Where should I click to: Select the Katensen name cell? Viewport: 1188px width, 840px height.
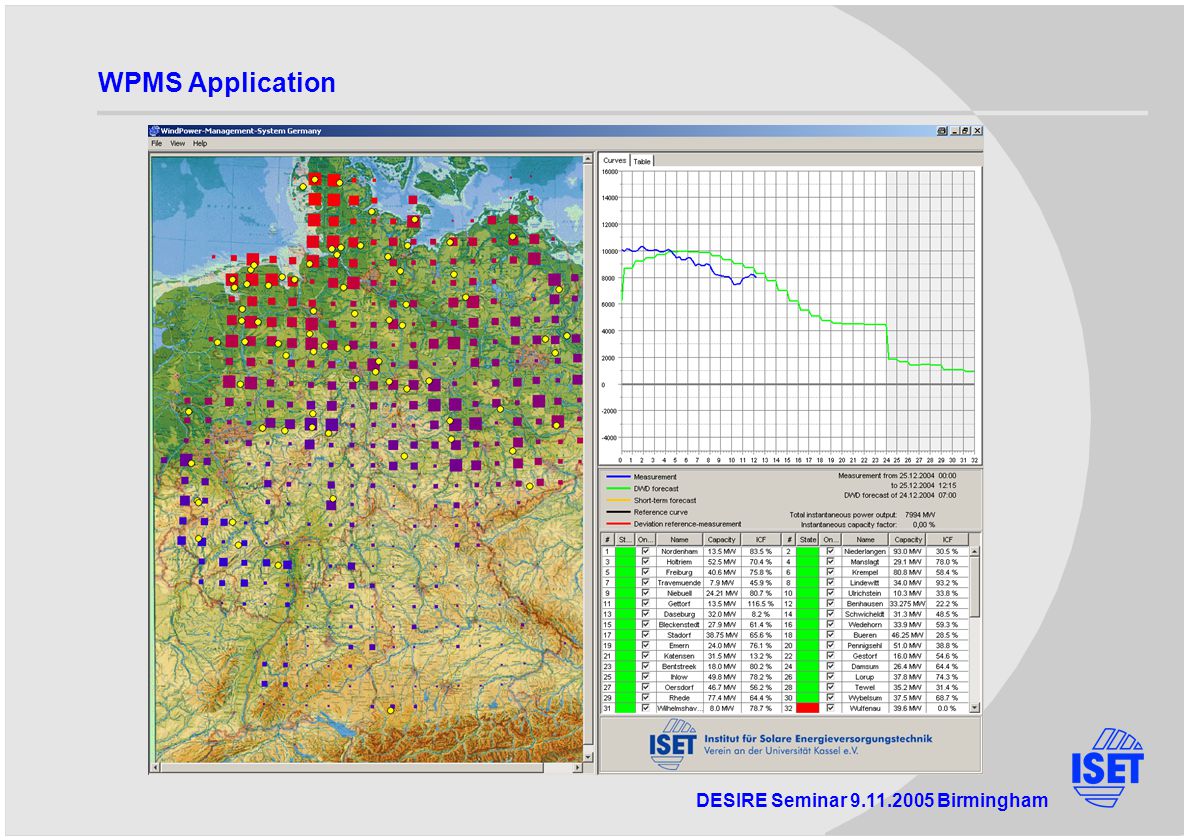[x=679, y=656]
